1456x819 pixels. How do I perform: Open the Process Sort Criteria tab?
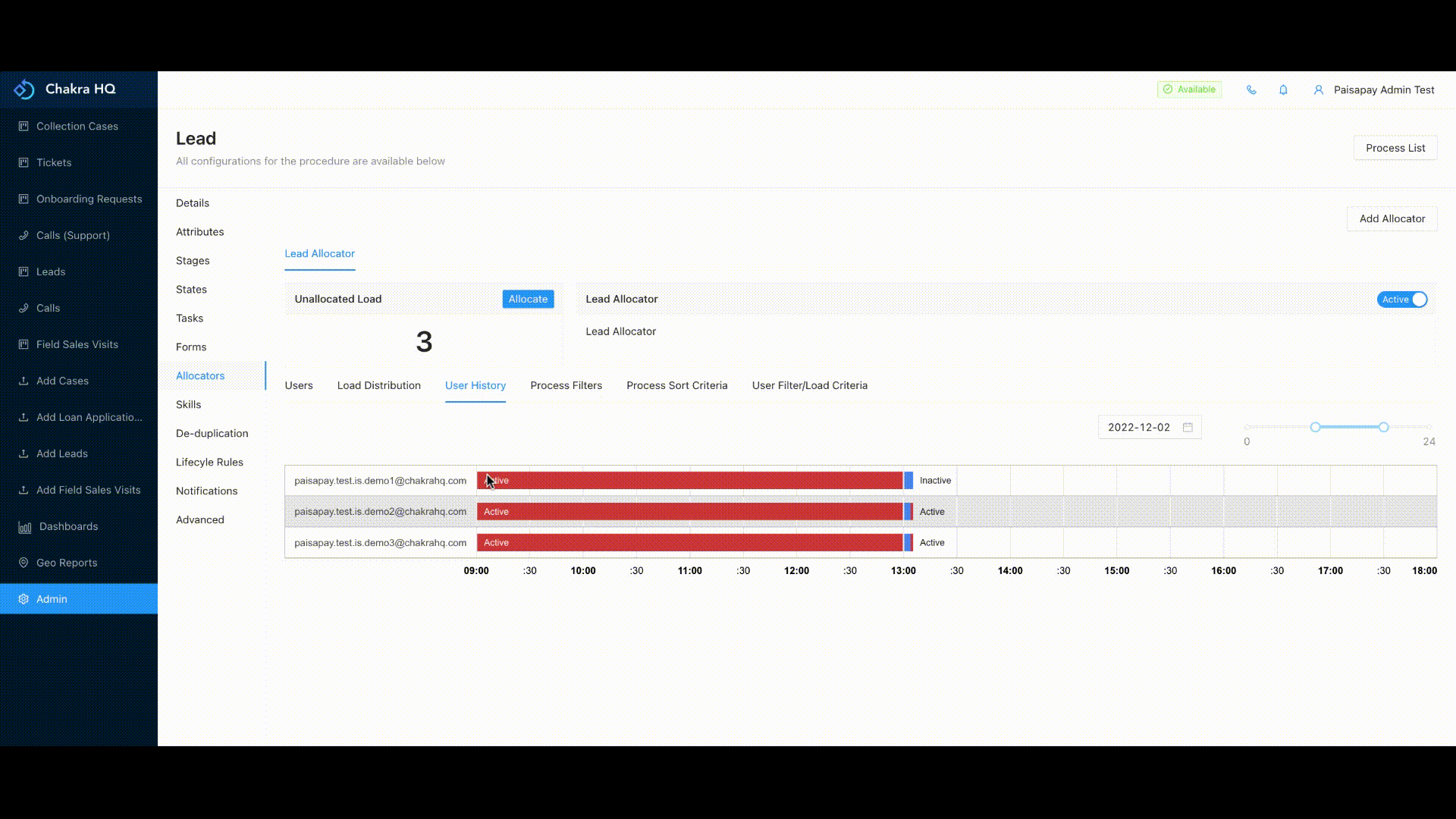click(676, 385)
